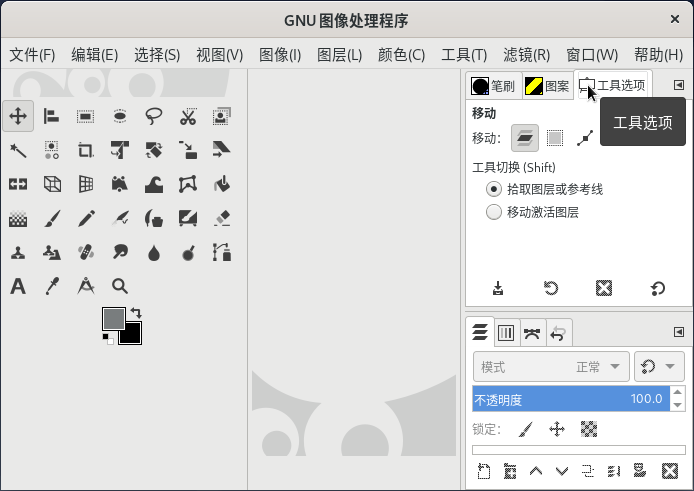Select the Bucket Fill tool

(x=222, y=184)
